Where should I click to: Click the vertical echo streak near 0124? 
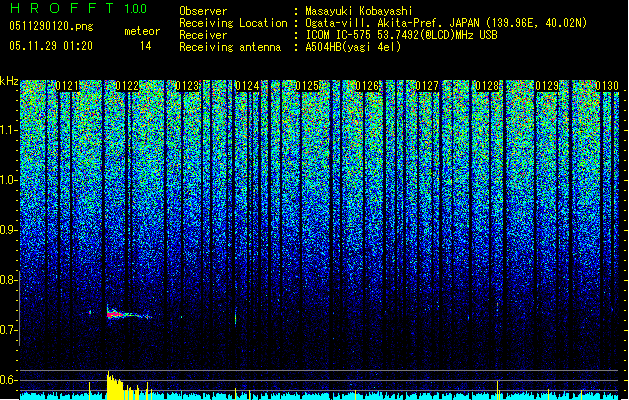pyautogui.click(x=235, y=318)
